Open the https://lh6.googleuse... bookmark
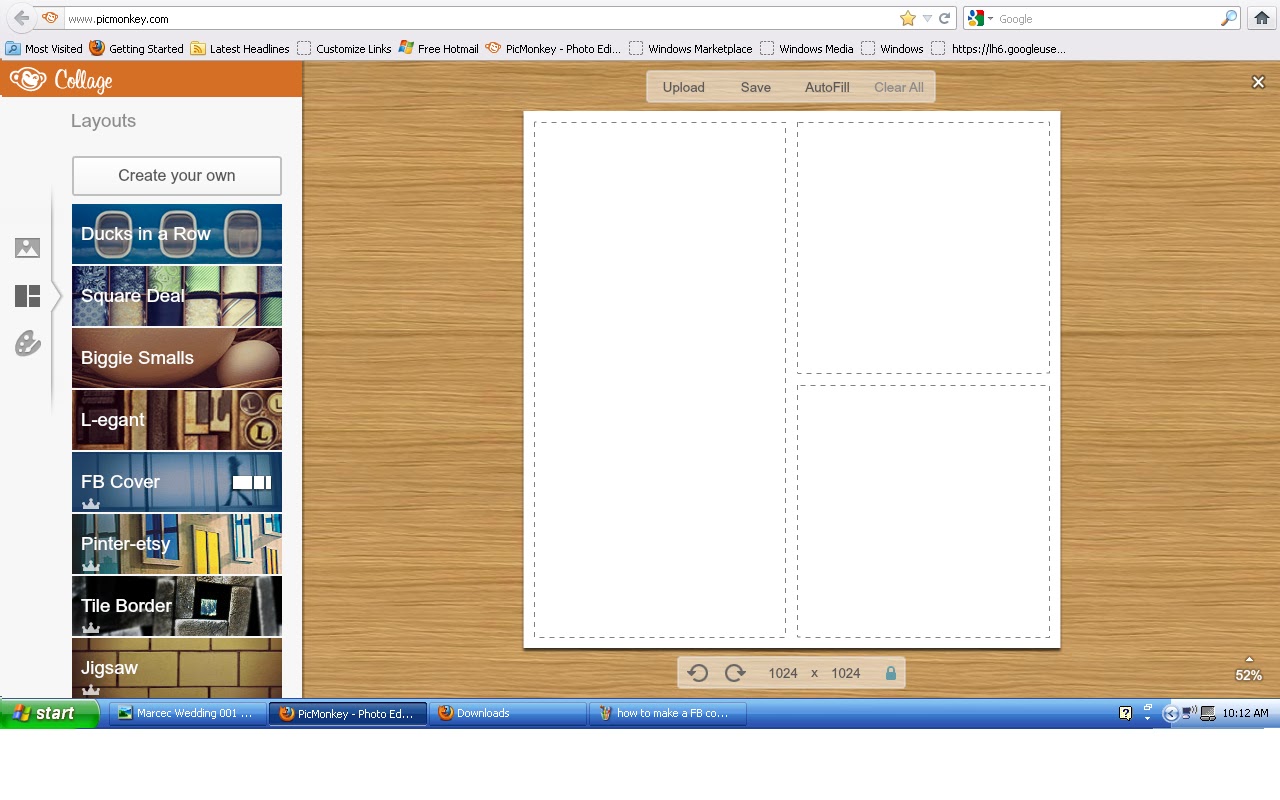1280x800 pixels. pyautogui.click(x=998, y=48)
